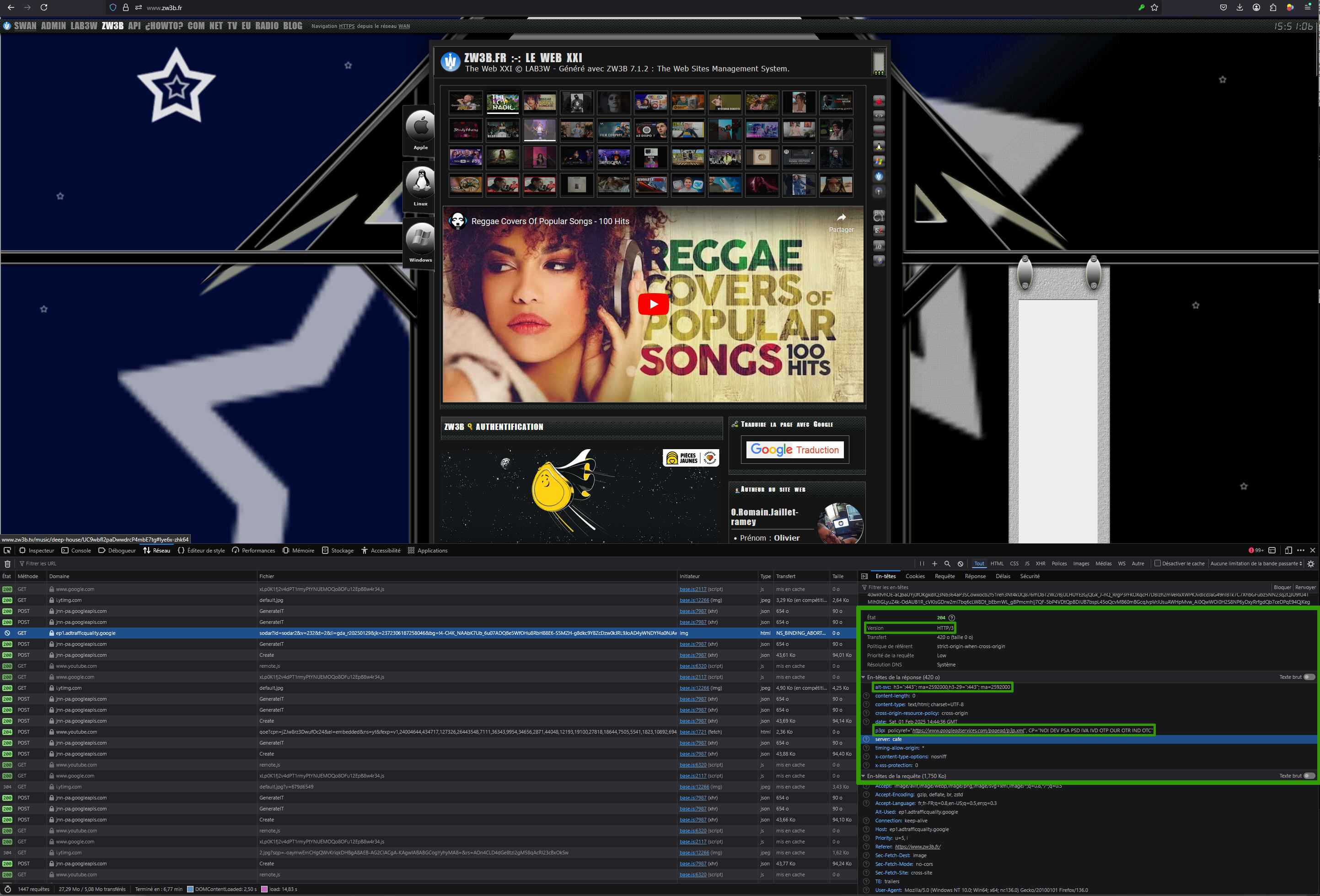This screenshot has height=896, width=1320.
Task: Click the Google Traduction widget
Action: click(794, 450)
